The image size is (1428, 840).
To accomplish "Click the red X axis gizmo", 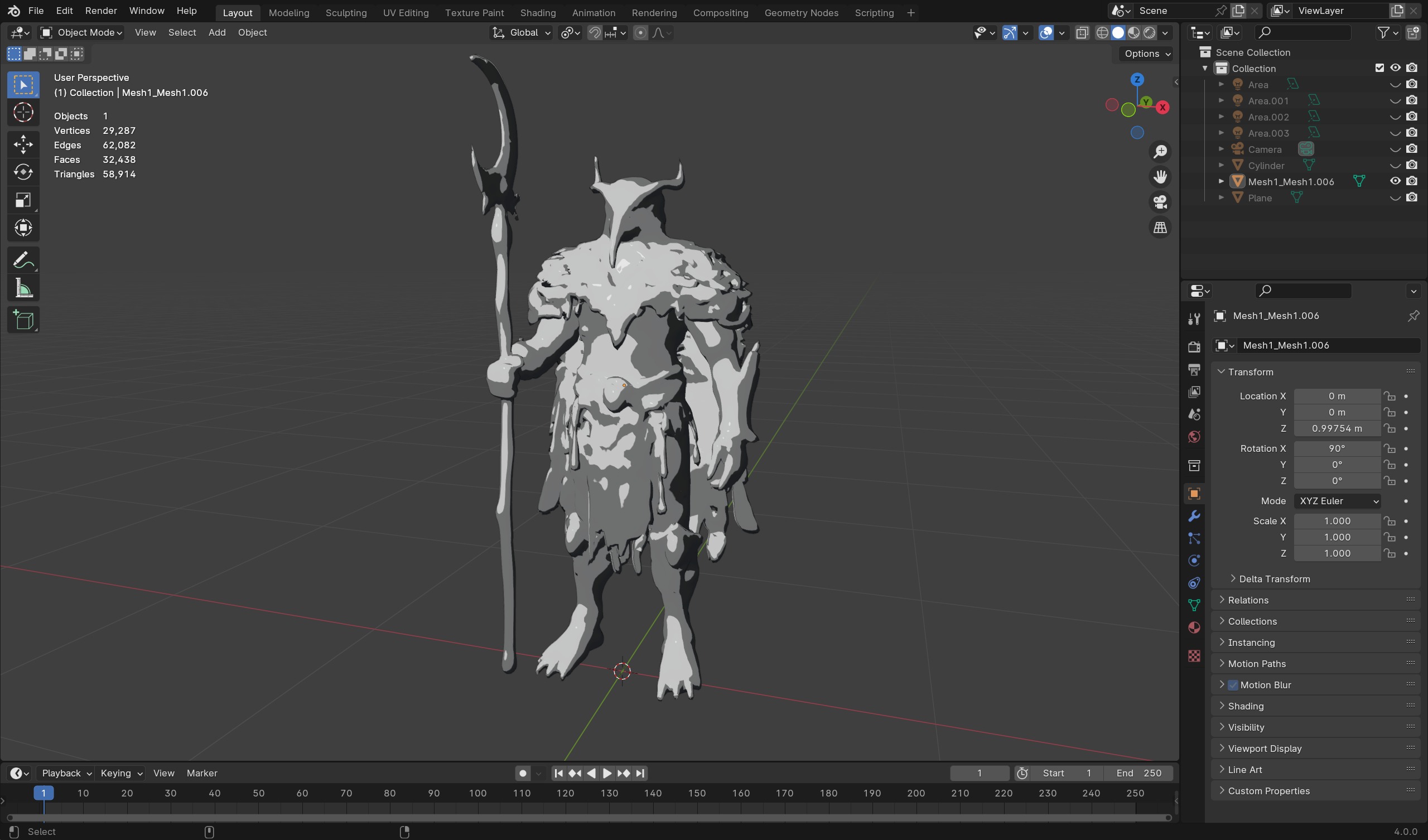I will [1163, 107].
